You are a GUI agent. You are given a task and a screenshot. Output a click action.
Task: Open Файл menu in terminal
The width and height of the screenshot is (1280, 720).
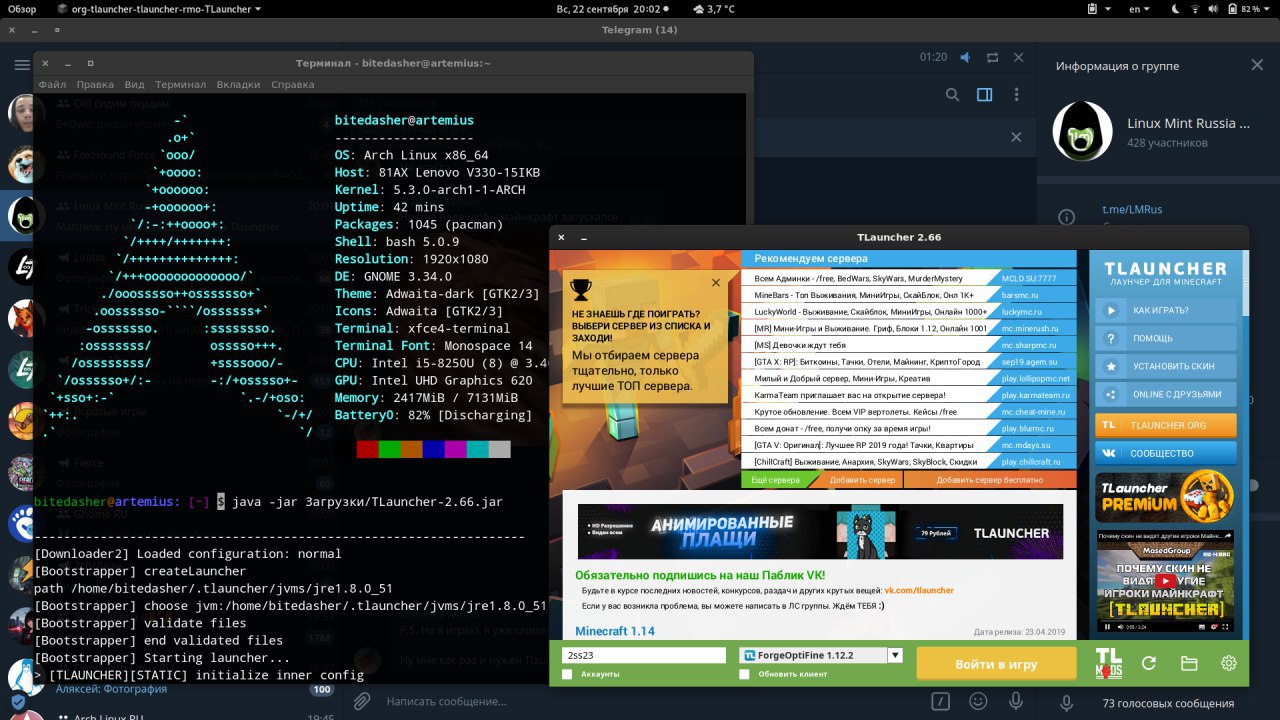52,85
